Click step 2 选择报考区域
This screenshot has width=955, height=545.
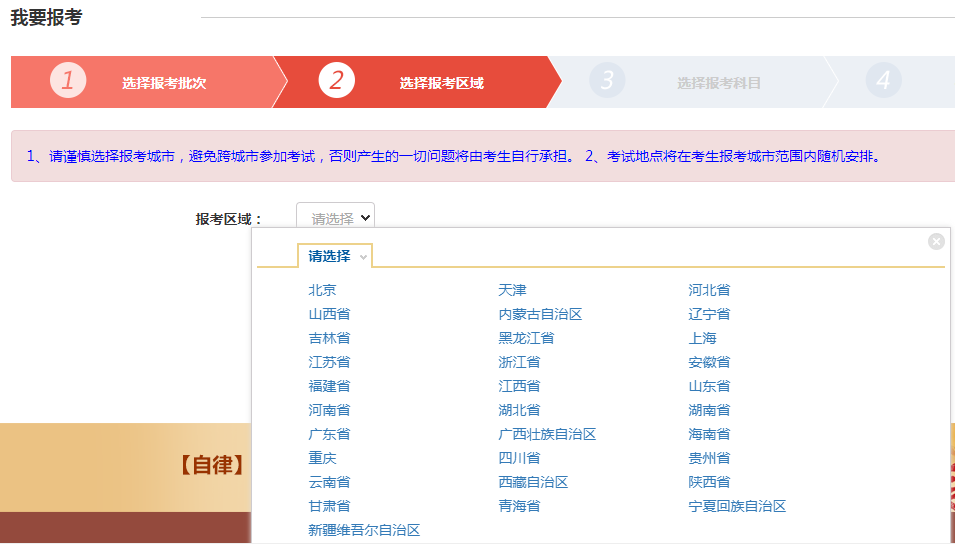(x=441, y=83)
